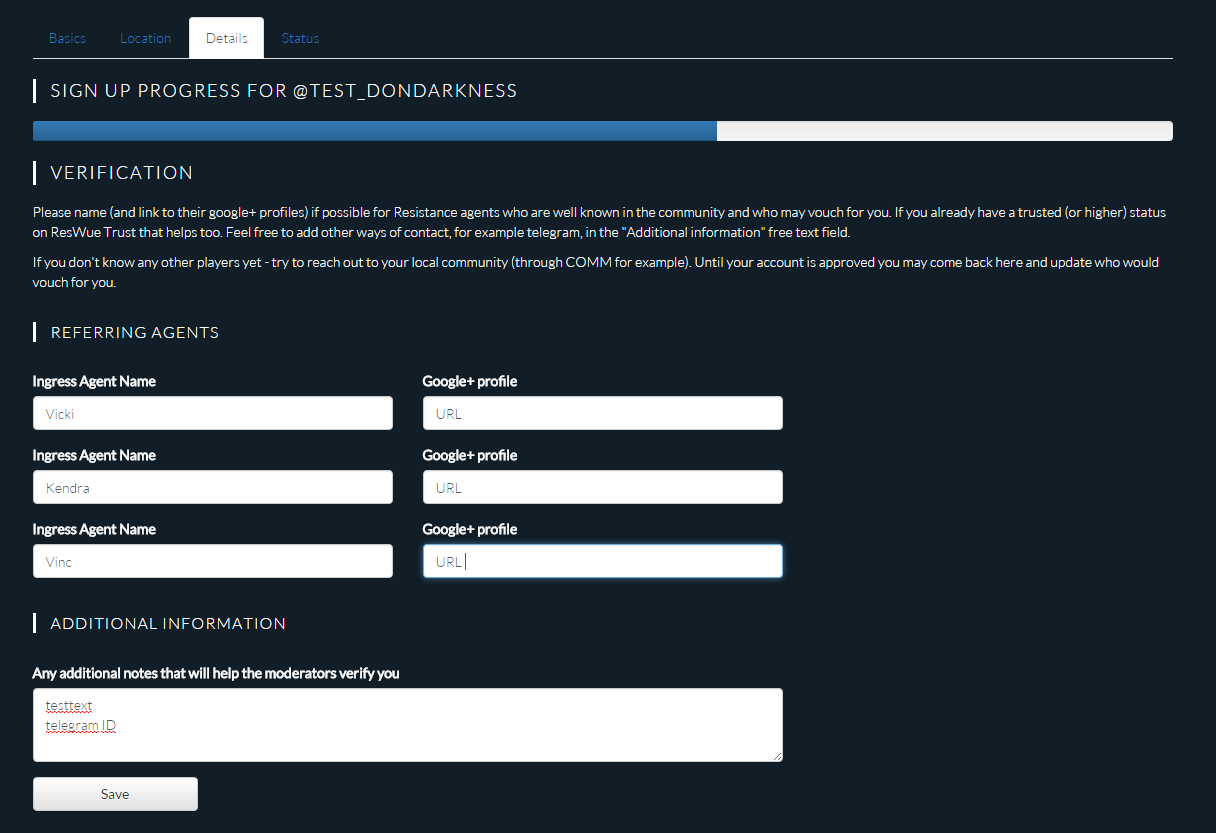Select the Details tab
The width and height of the screenshot is (1216, 833).
(227, 38)
